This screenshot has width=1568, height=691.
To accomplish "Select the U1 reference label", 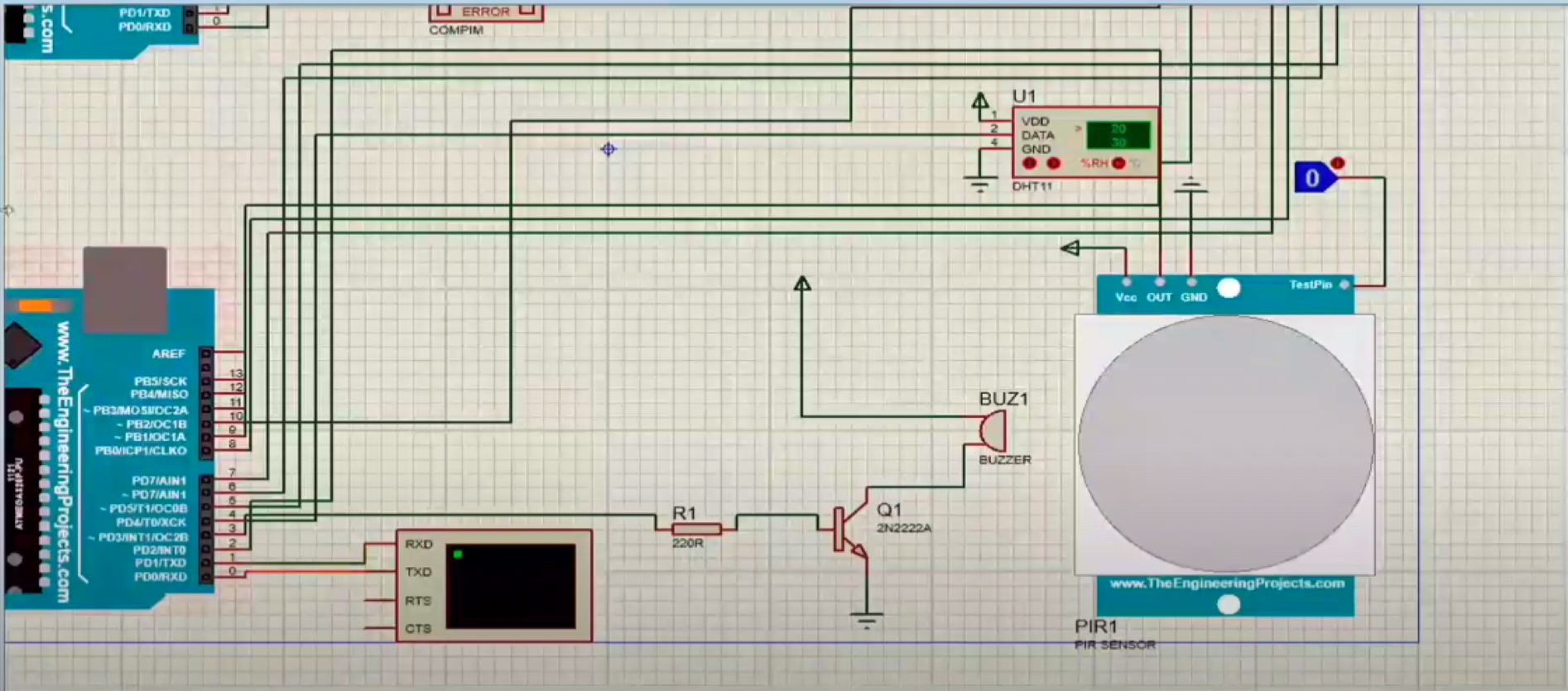I will (x=1024, y=96).
